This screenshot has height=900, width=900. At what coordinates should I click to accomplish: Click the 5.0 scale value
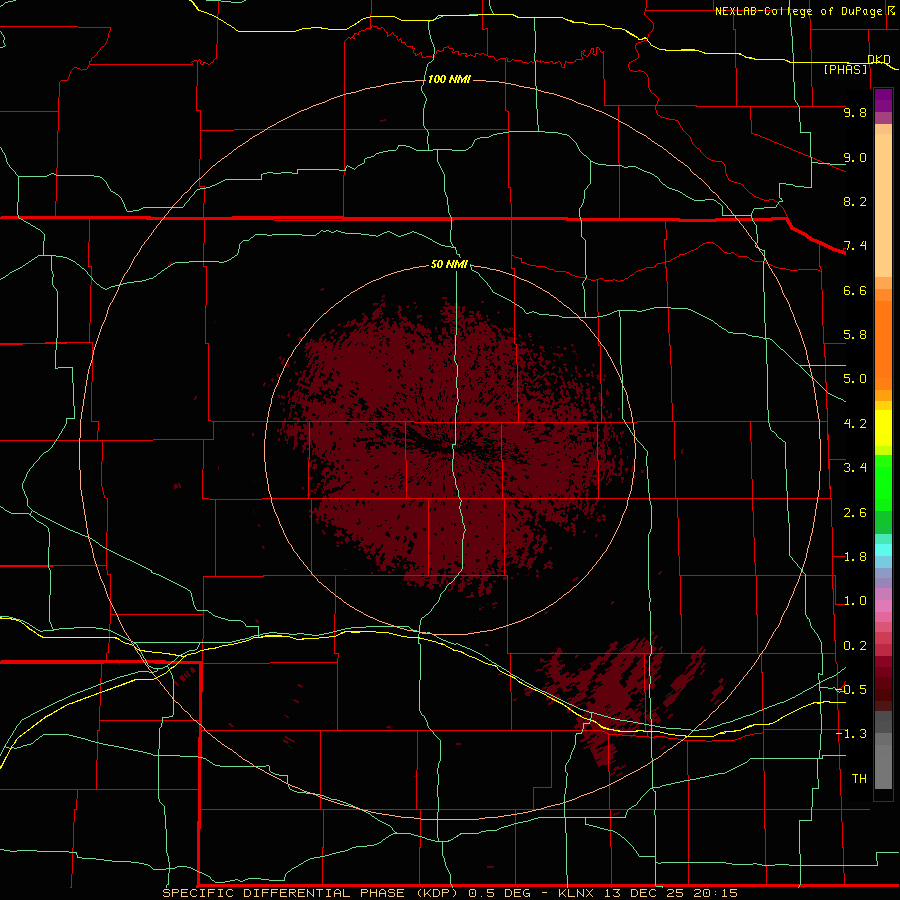pyautogui.click(x=855, y=379)
